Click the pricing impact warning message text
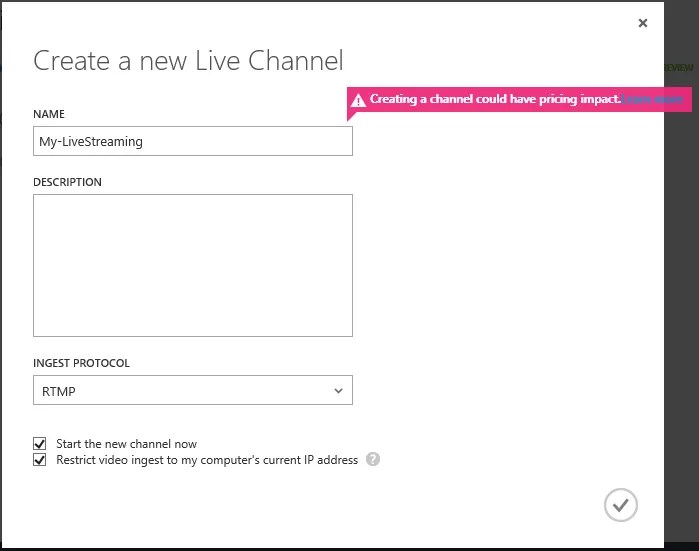 coord(495,99)
